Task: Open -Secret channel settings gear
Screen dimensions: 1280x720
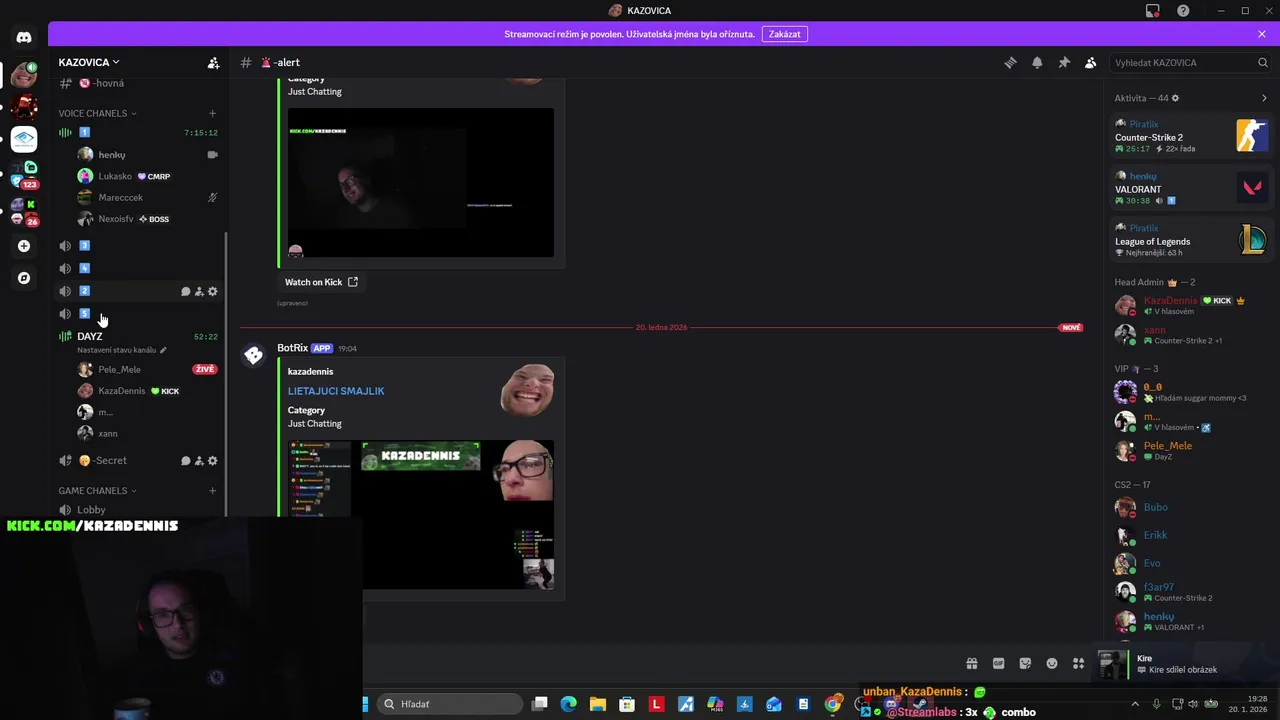Action: coord(212,461)
